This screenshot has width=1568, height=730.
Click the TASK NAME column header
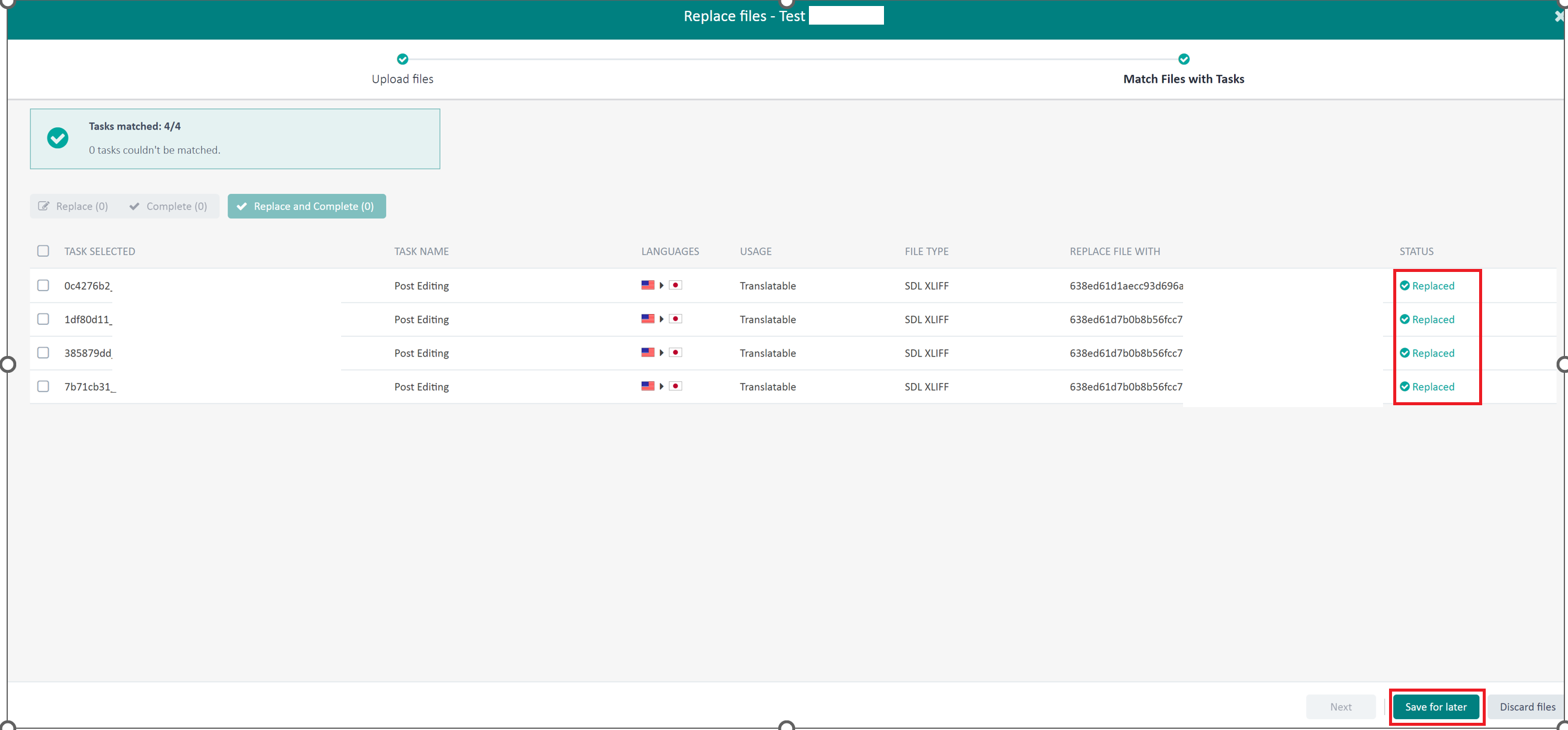tap(421, 252)
